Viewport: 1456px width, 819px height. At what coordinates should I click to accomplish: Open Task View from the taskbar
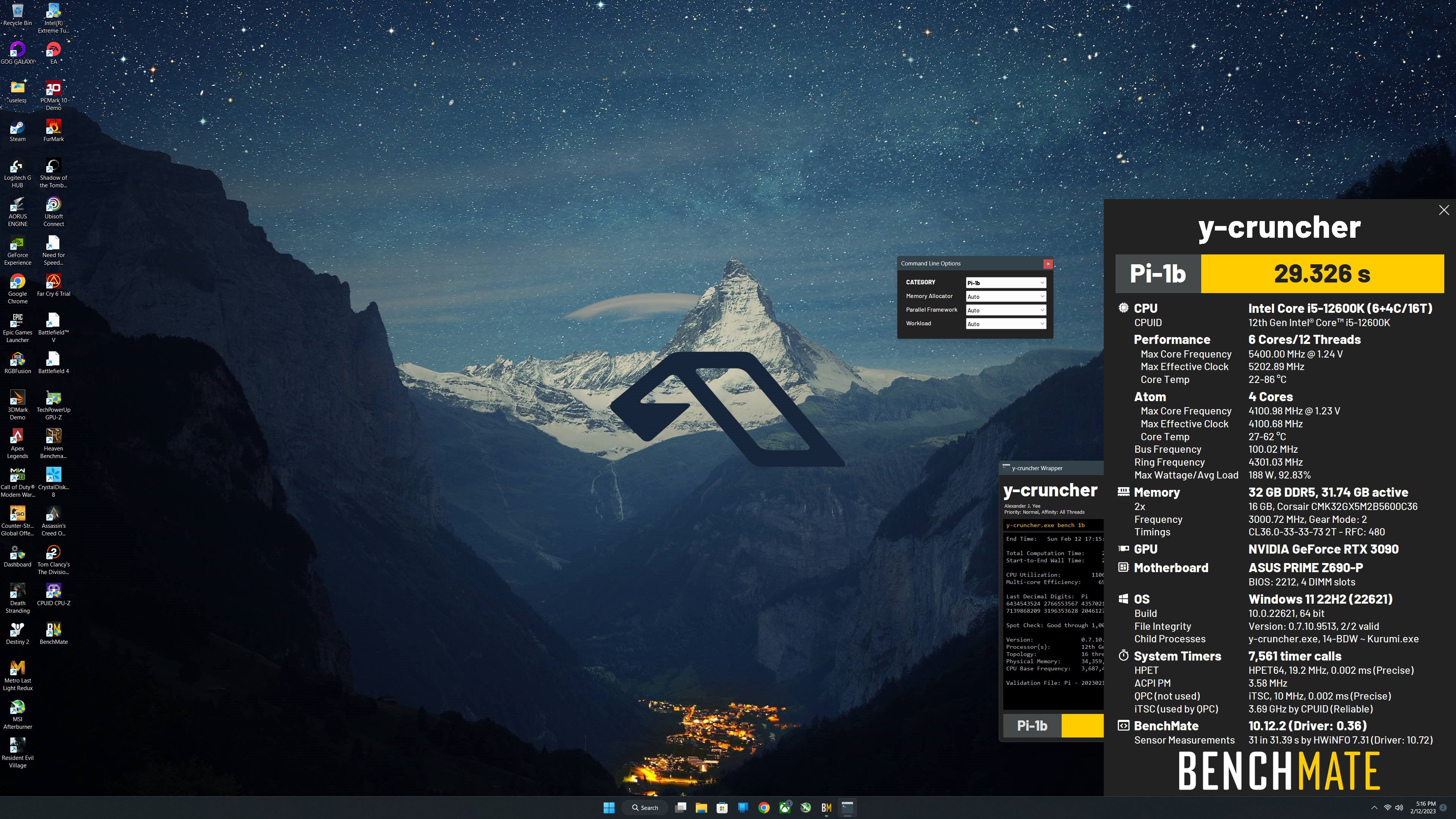point(681,808)
